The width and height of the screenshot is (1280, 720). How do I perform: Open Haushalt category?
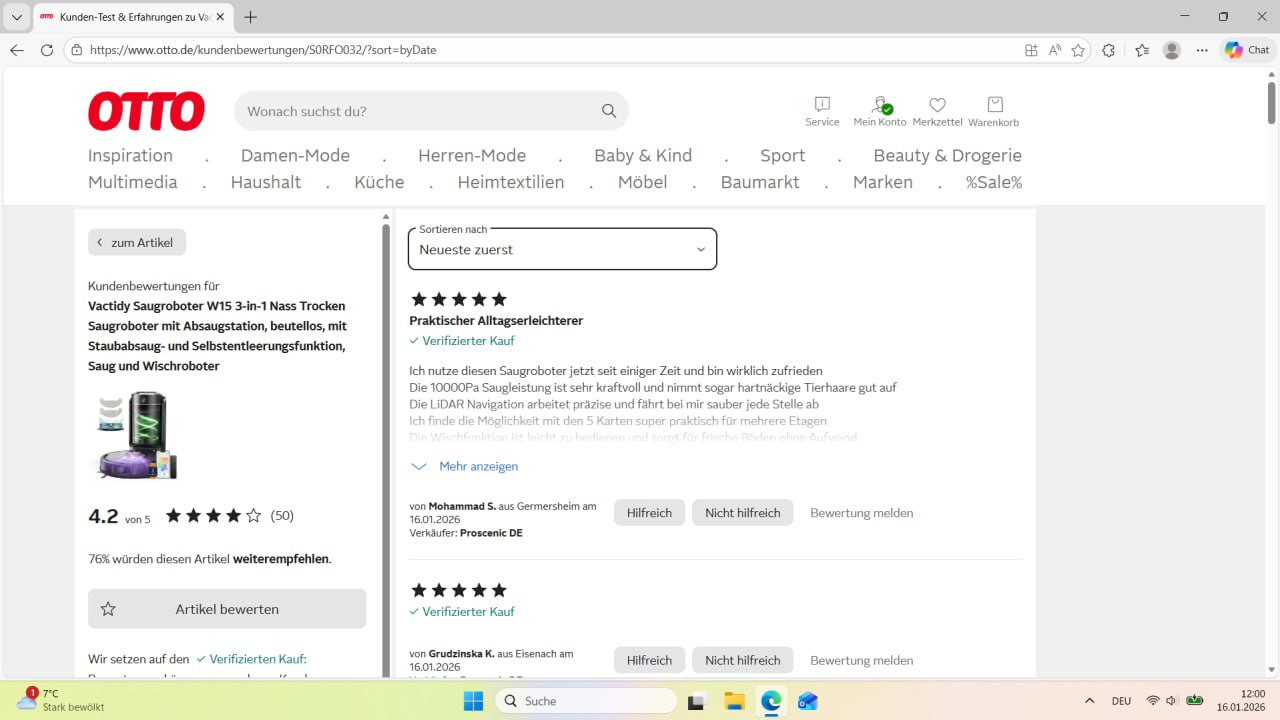click(x=266, y=182)
